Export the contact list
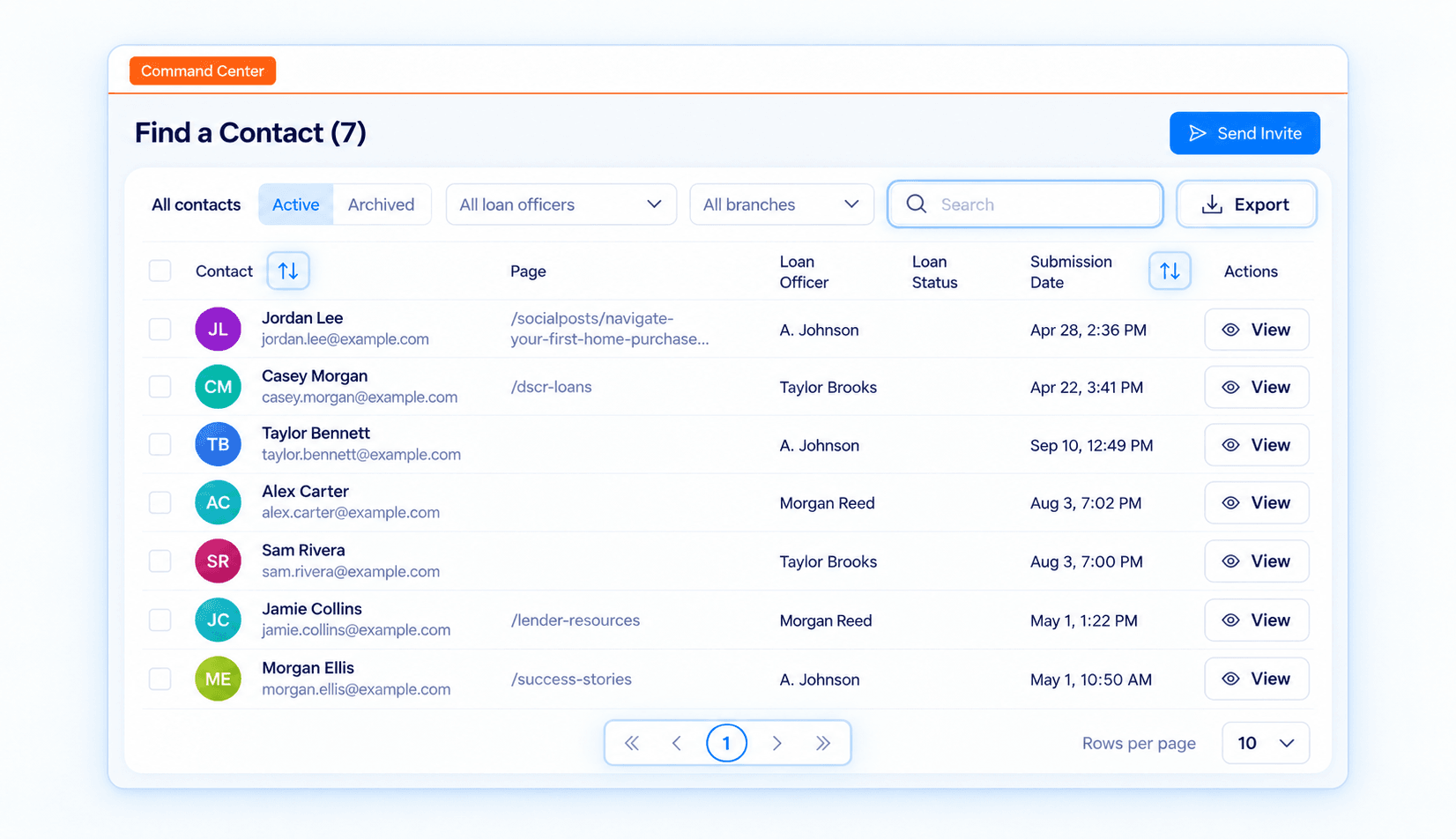This screenshot has width=1456, height=839. [x=1246, y=204]
